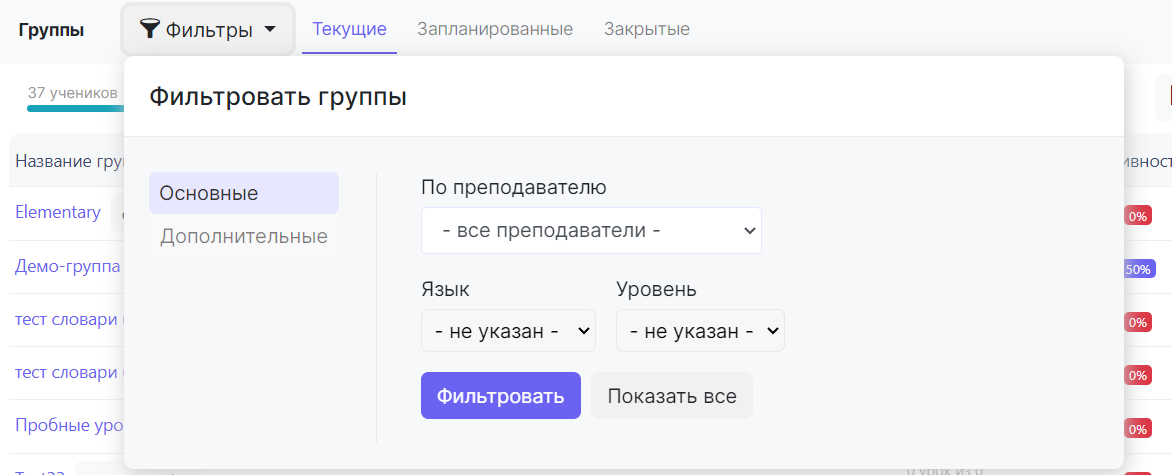Screen dimensions: 1172x475
Task: Switch to the Текущие tab
Action: click(349, 29)
